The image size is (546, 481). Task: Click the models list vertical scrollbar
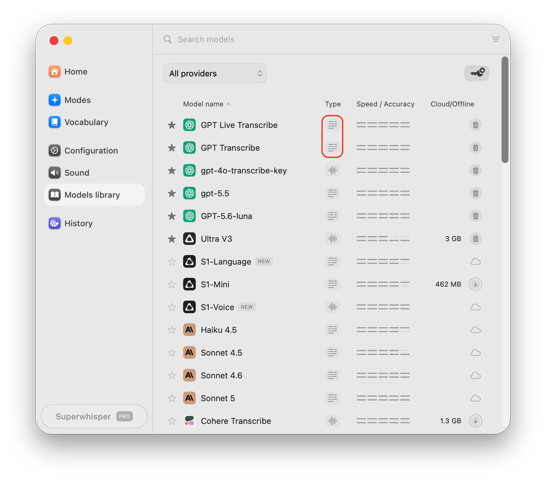[x=505, y=110]
